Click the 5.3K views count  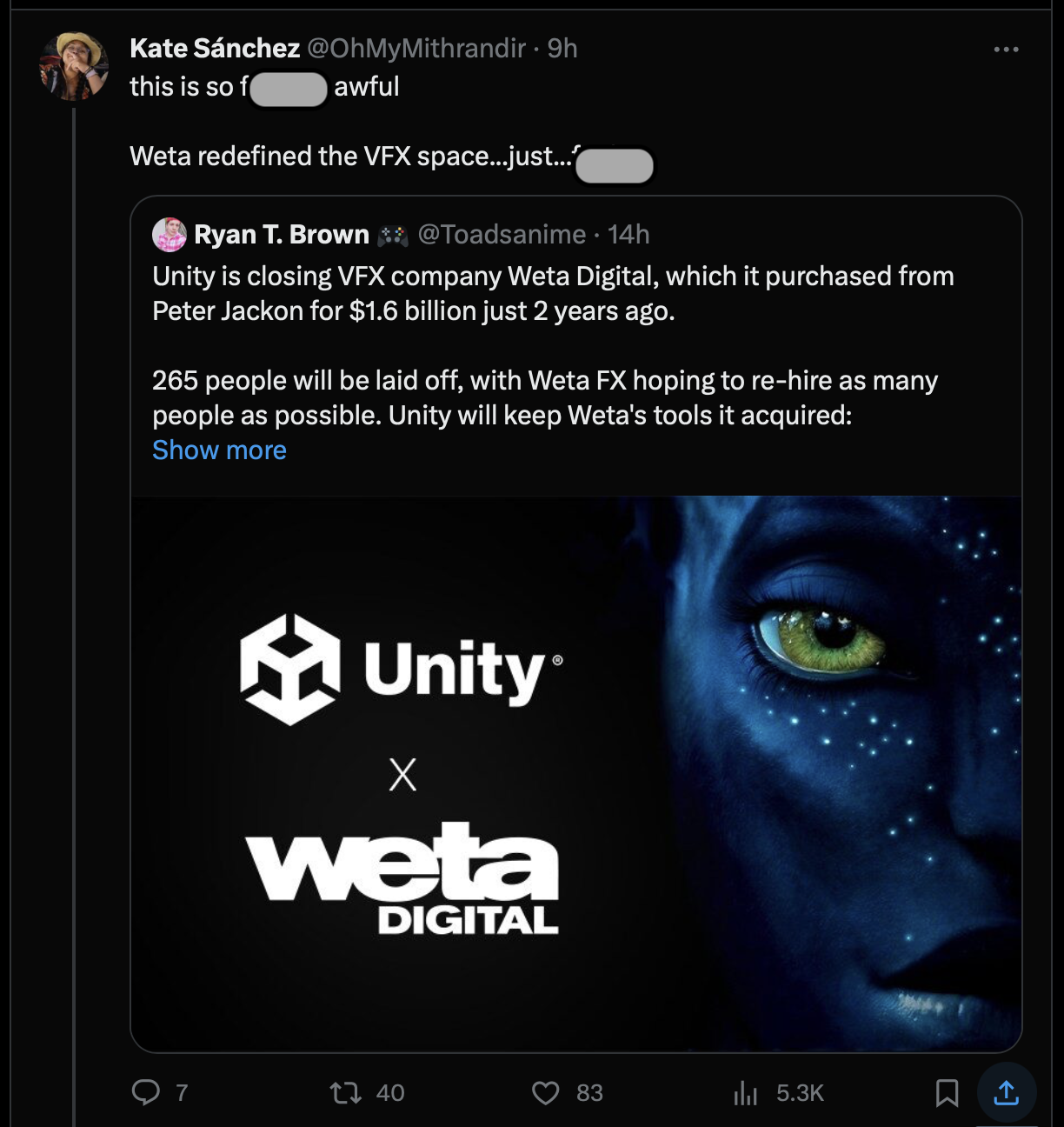(x=800, y=1093)
